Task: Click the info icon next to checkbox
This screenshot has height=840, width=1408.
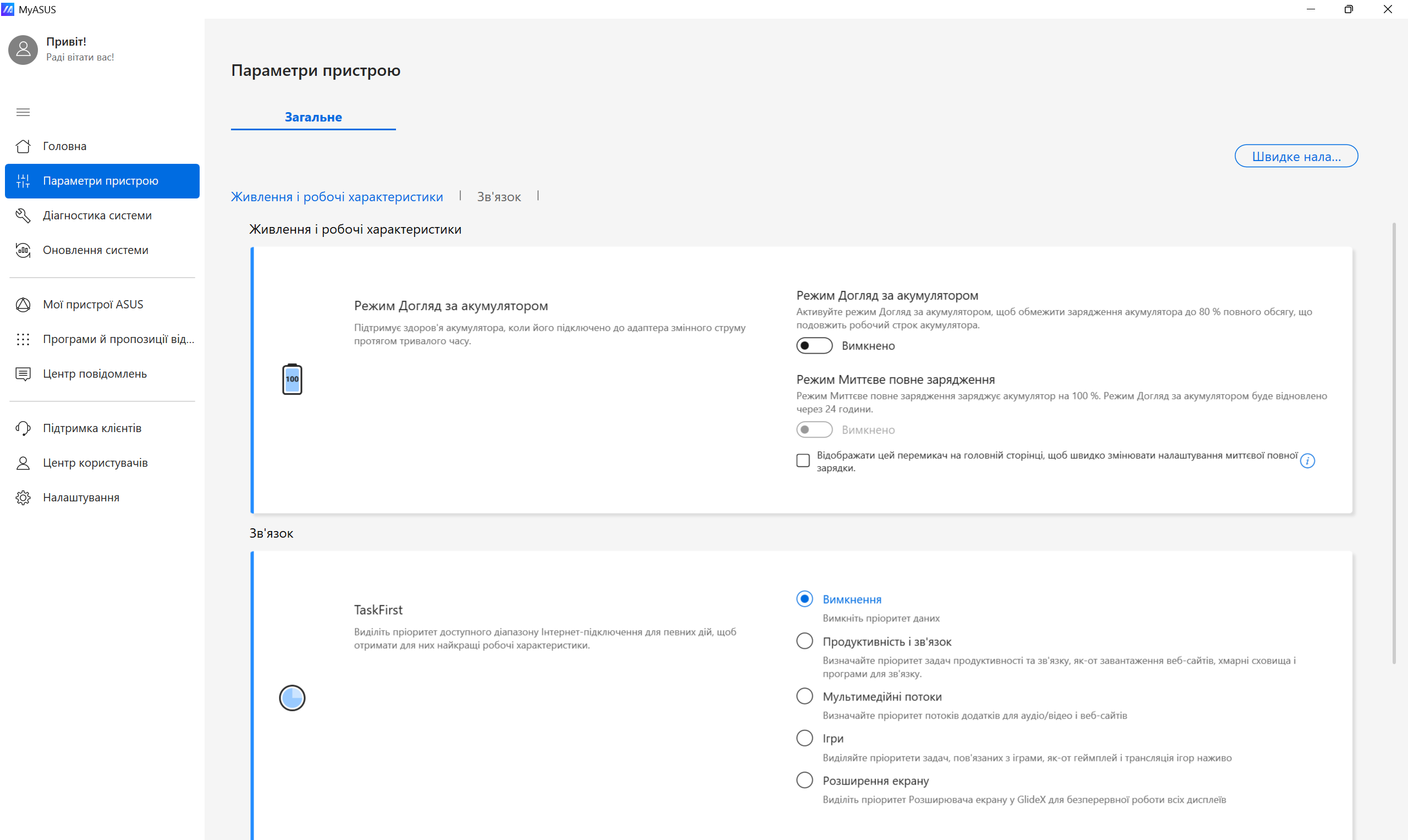Action: coord(1307,461)
